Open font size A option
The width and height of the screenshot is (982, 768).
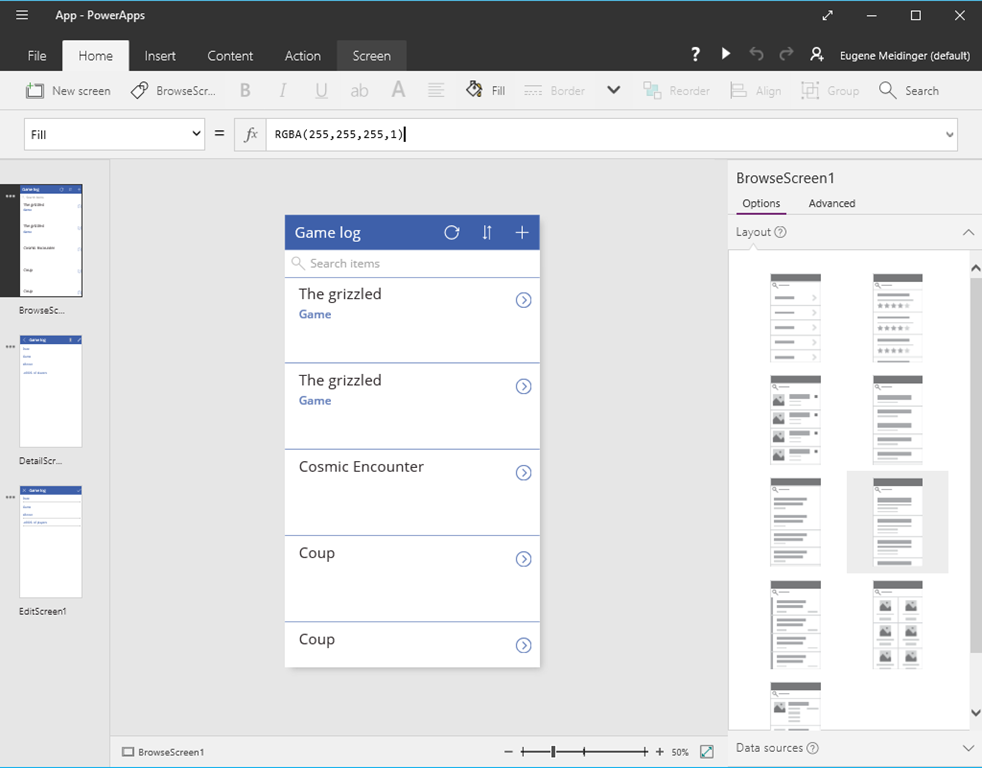(398, 90)
